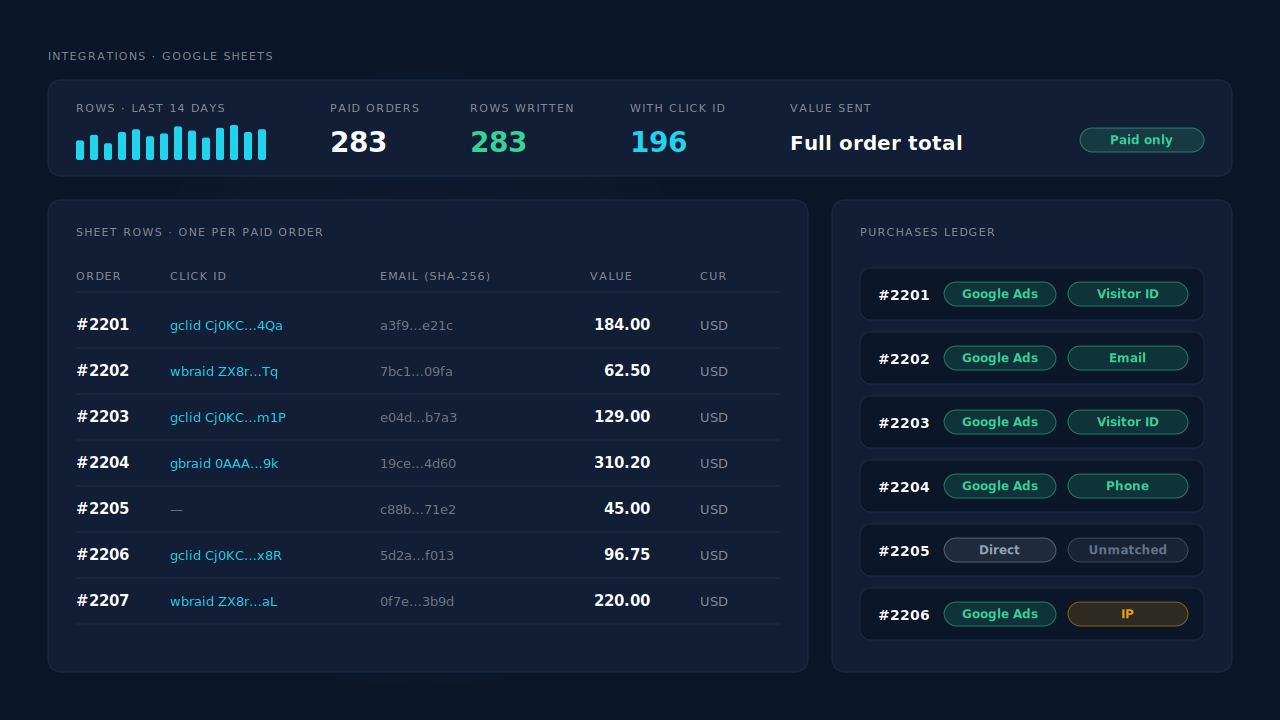Click the value 184.00
Screen dimensions: 1280x720
pos(622,325)
